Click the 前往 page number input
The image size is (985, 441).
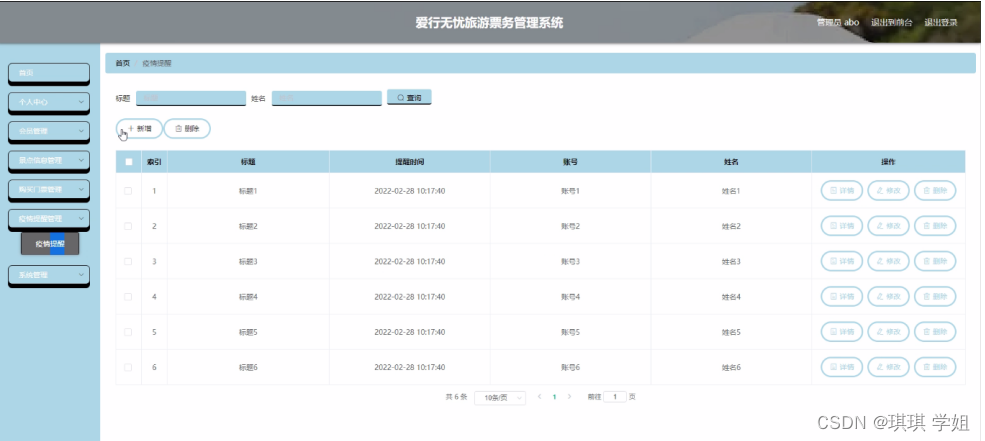tap(615, 397)
